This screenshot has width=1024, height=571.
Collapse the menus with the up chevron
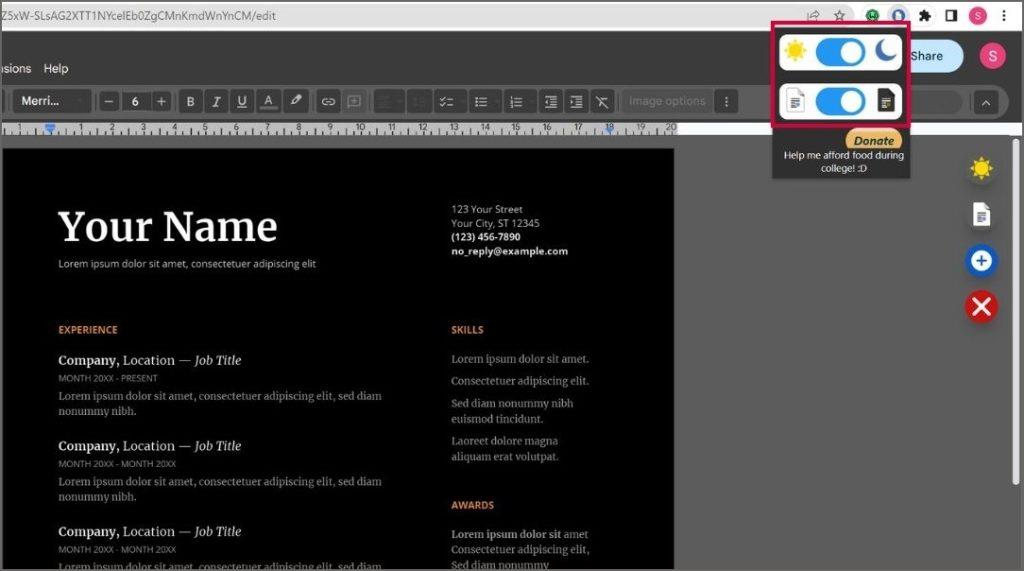pyautogui.click(x=985, y=103)
